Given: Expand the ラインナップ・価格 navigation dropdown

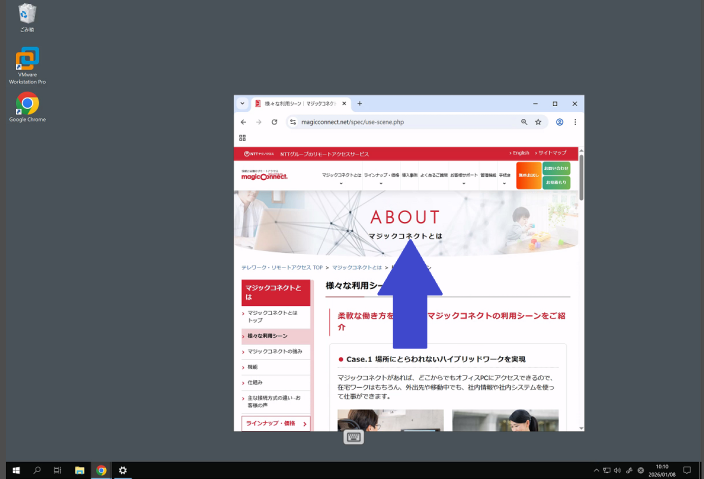Looking at the screenshot, I should 381,176.
